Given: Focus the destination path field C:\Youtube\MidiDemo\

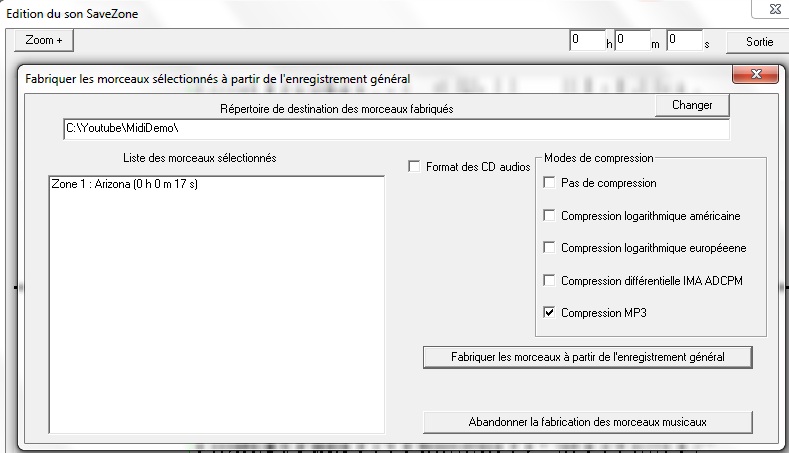Looking at the screenshot, I should [397, 129].
